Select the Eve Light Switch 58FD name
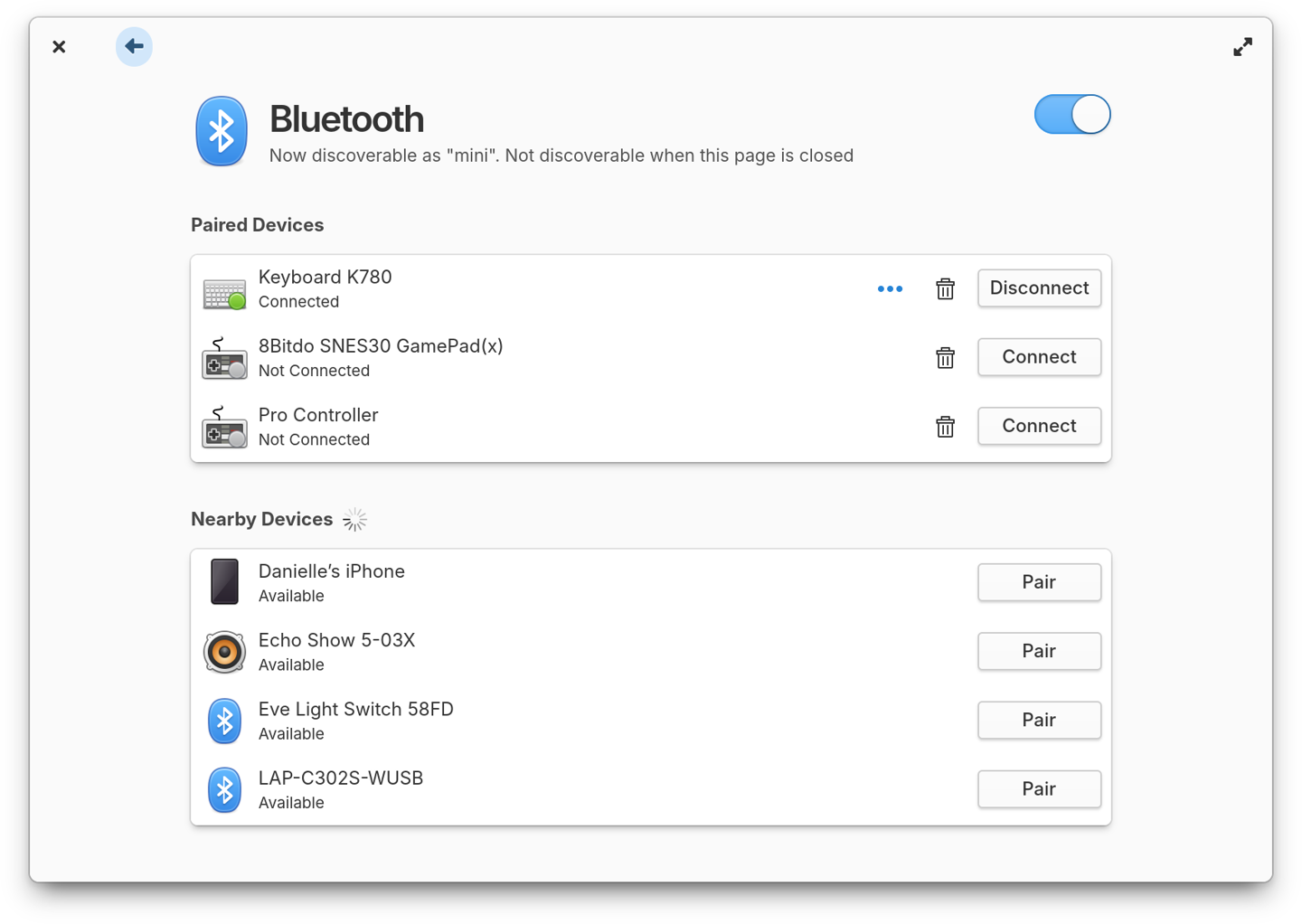 355,710
